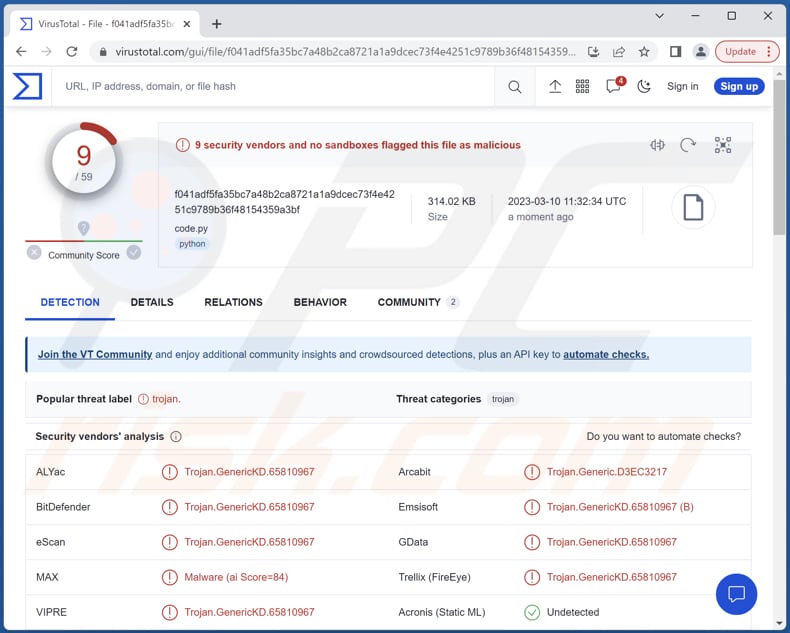Click the automate checks link
The height and width of the screenshot is (633, 790).
[606, 355]
